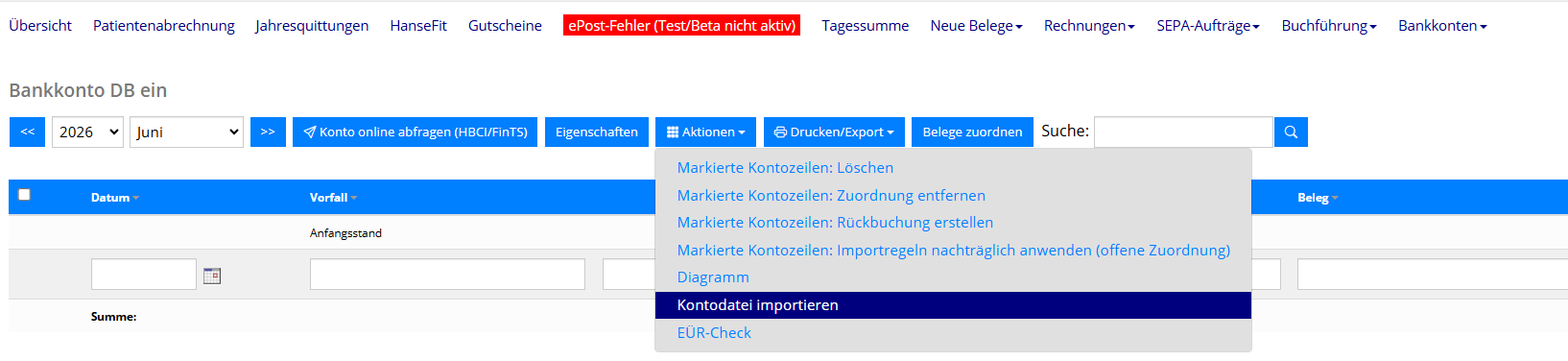Go to next month with >> button
This screenshot has width=1568, height=361.
(268, 132)
